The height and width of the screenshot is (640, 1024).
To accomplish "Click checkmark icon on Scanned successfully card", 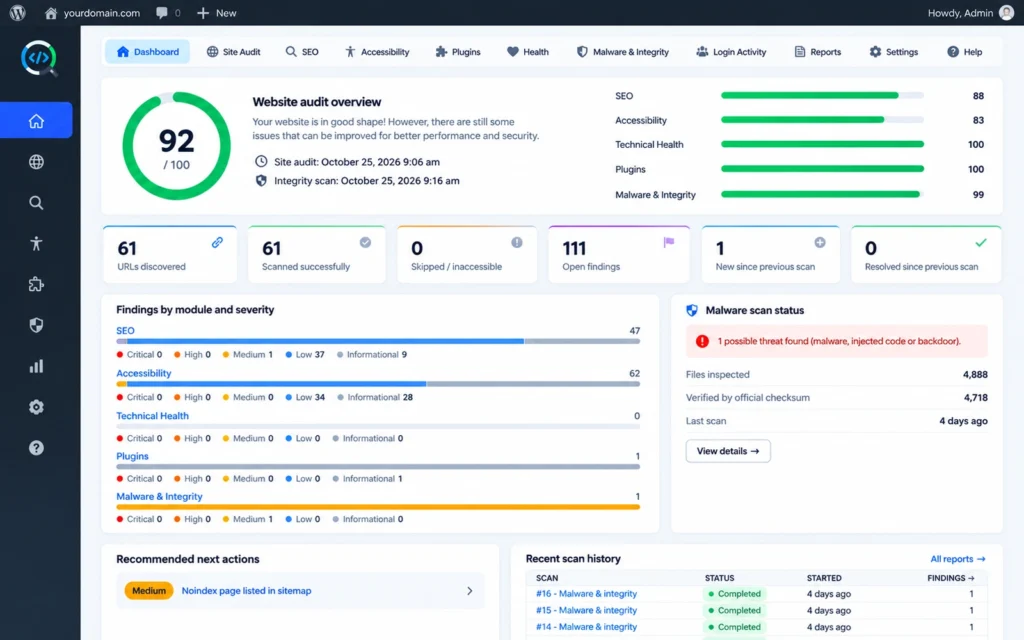I will pos(365,242).
